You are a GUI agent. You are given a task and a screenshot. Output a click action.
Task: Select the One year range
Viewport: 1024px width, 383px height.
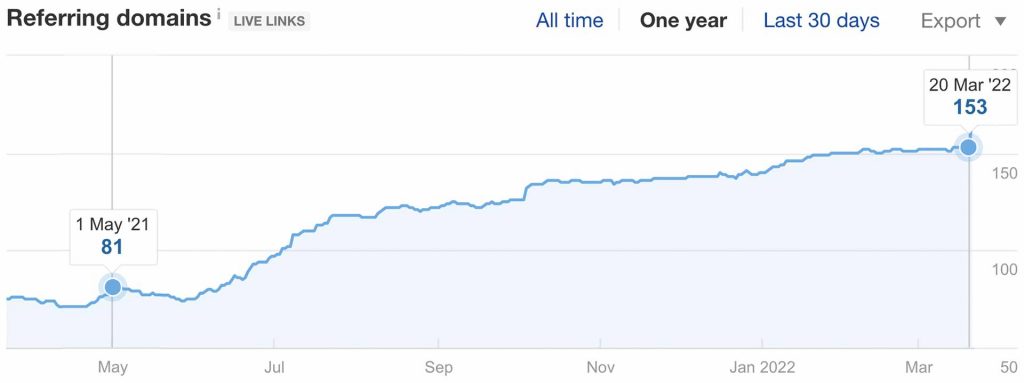(683, 20)
